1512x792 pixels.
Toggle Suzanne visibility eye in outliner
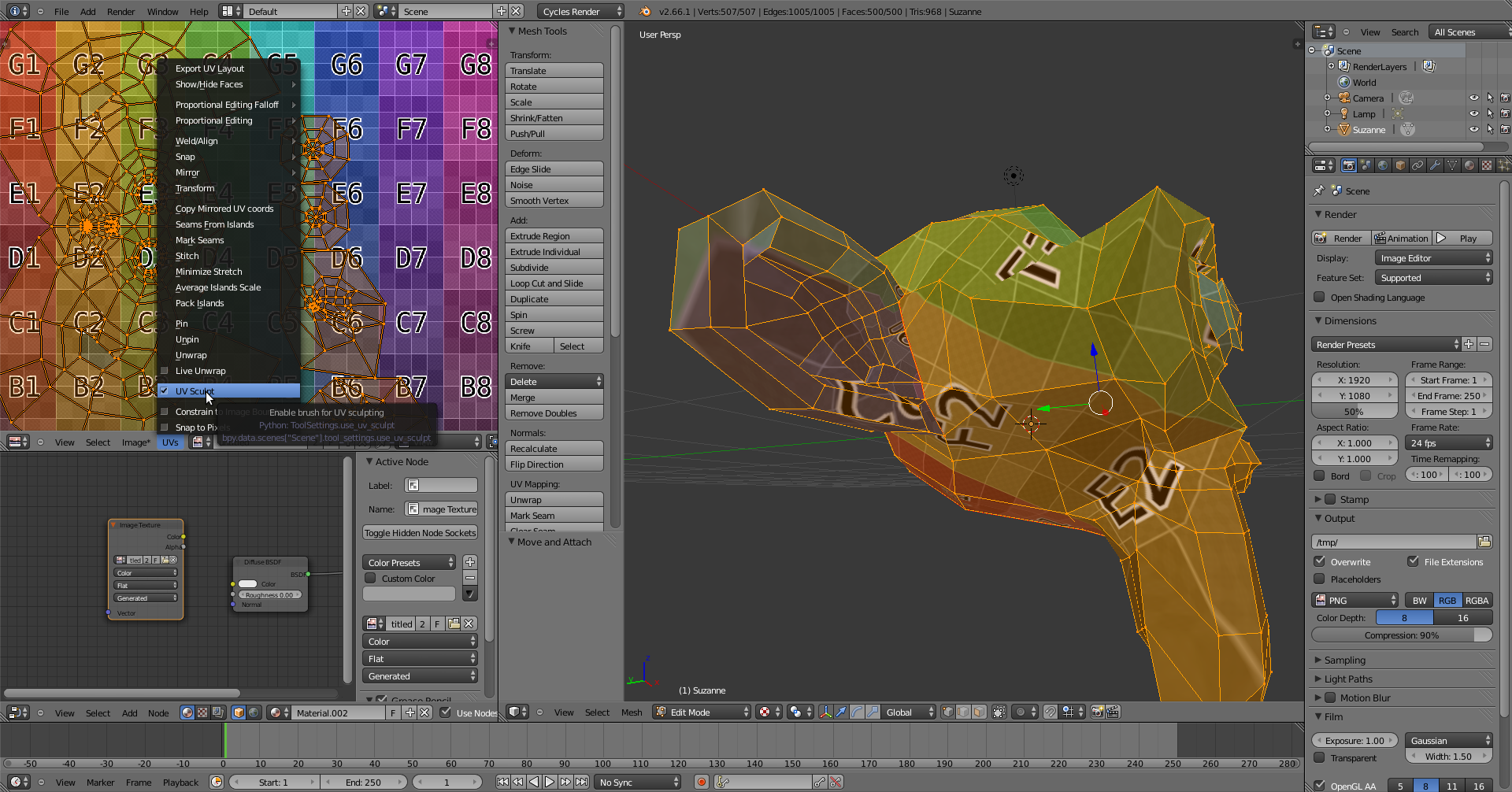tap(1474, 129)
